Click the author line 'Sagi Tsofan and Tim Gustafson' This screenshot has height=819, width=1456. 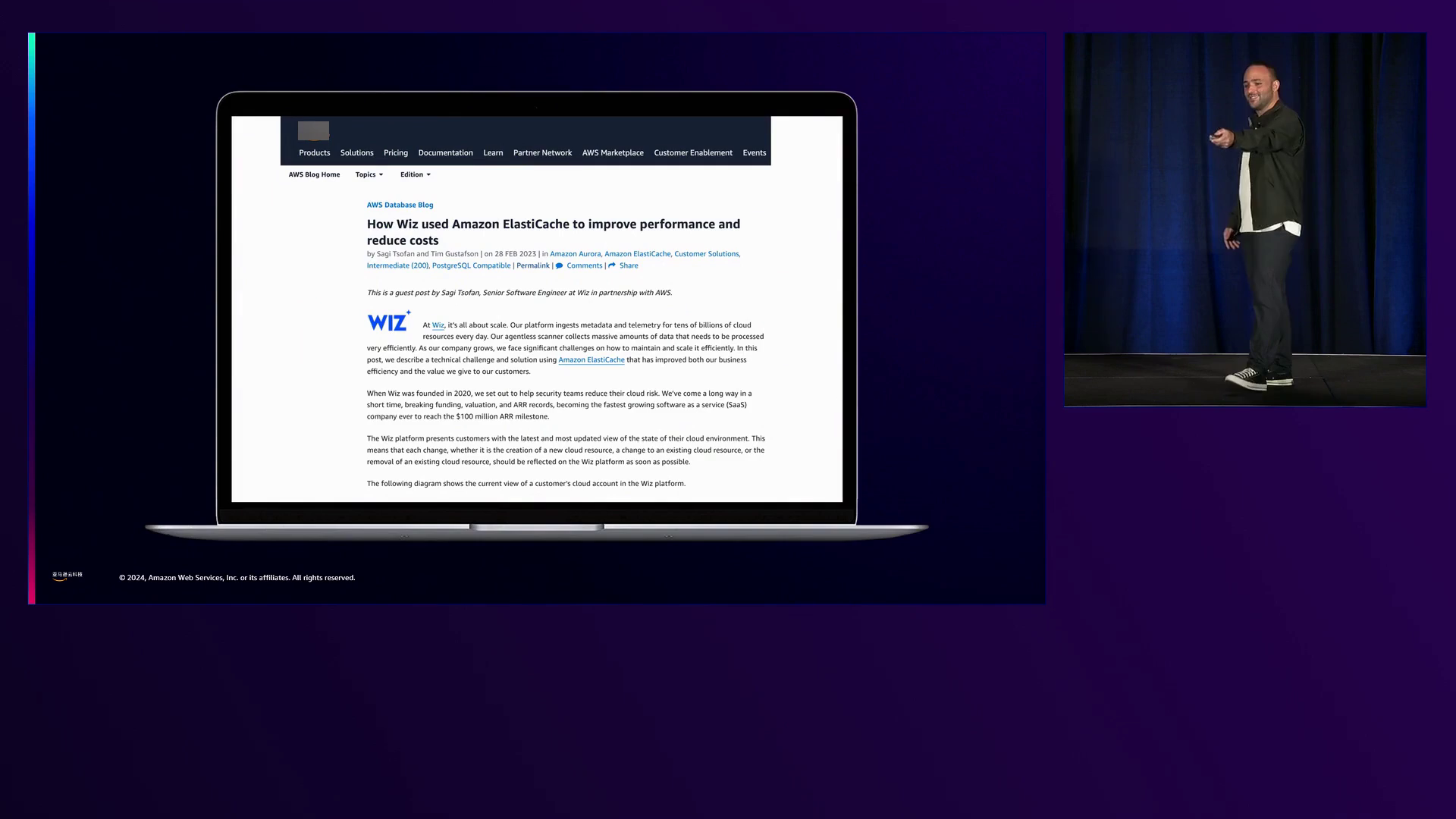(427, 254)
